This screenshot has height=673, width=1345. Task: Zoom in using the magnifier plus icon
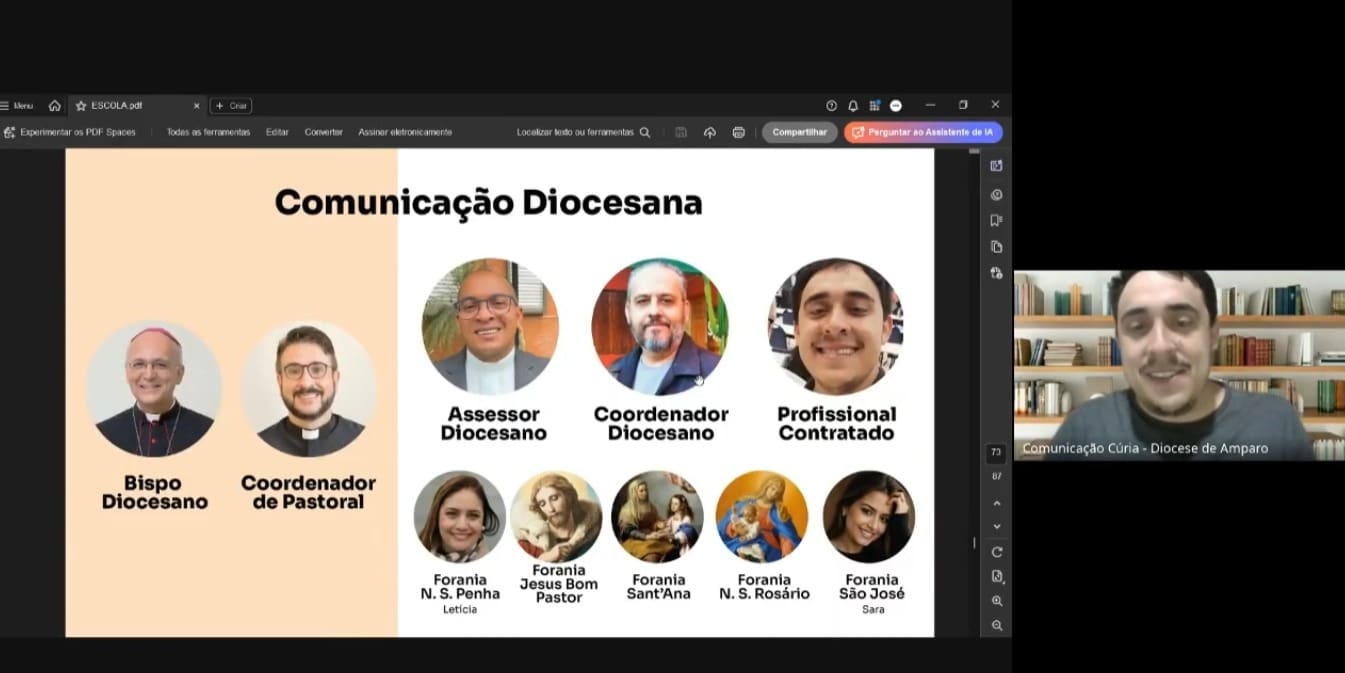[996, 601]
